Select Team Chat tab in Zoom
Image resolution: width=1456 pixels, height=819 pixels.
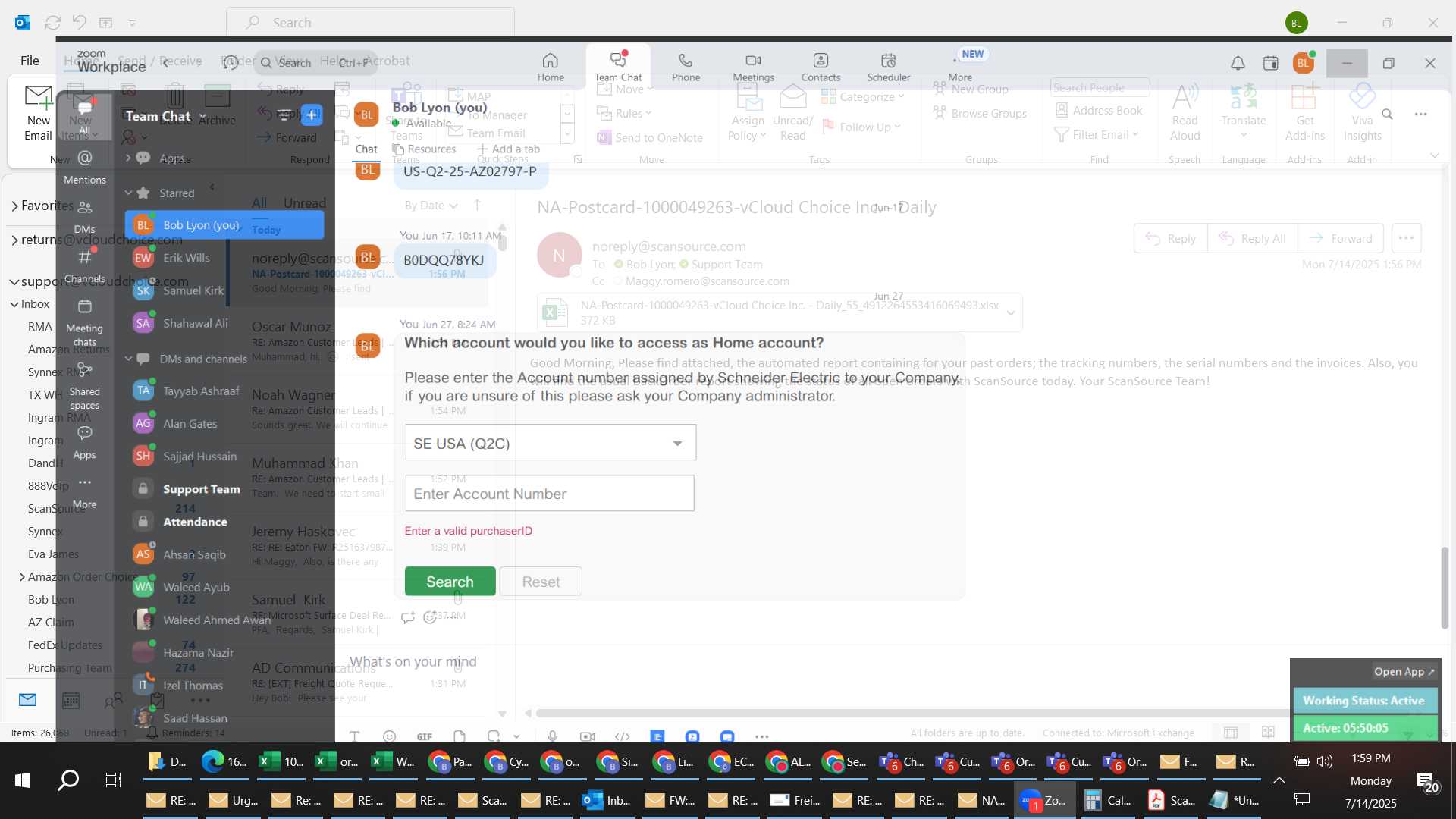(618, 67)
